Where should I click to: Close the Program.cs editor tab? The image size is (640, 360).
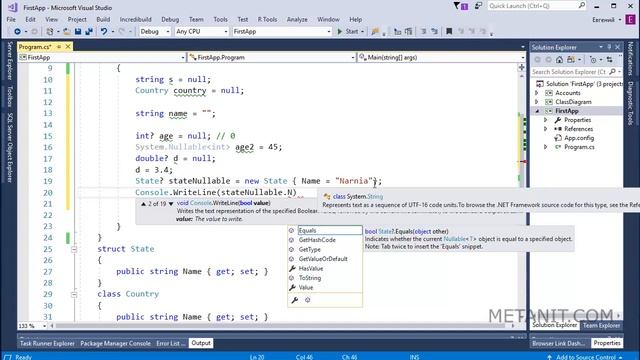[x=68, y=47]
